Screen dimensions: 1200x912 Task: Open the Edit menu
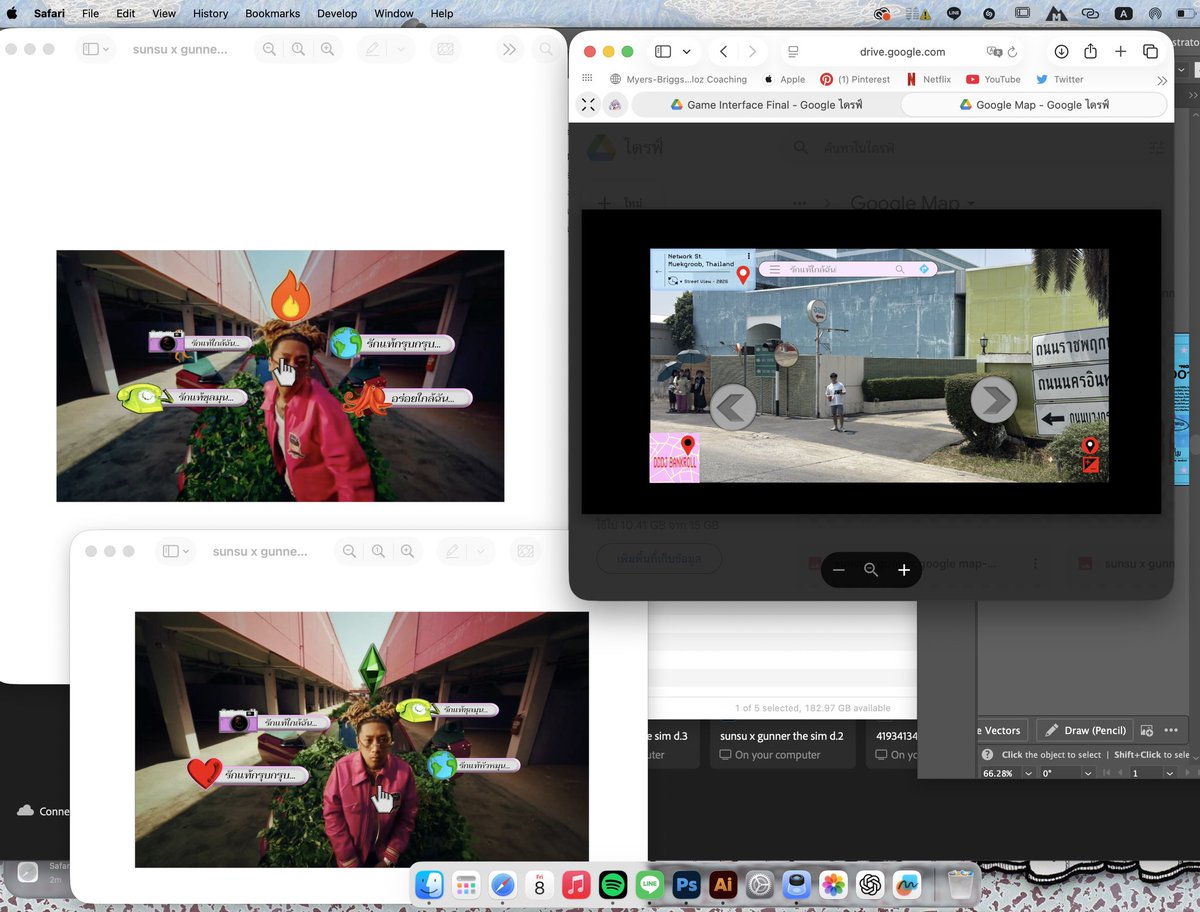(x=125, y=13)
